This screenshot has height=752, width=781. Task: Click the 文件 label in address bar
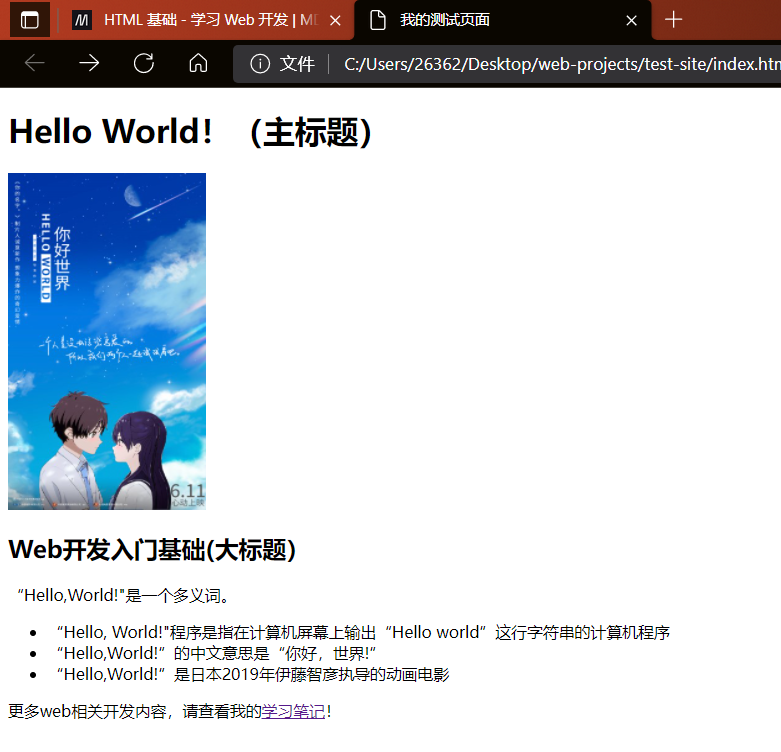297,64
